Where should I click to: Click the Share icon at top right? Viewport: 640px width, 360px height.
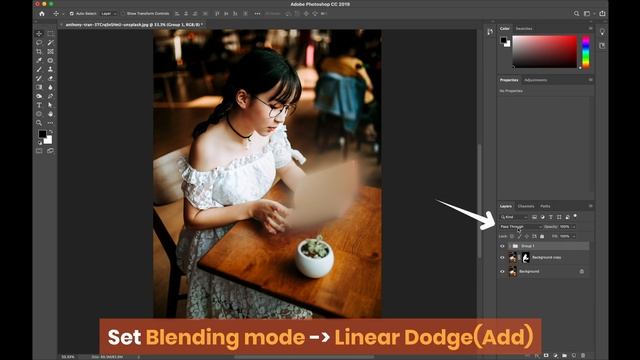point(602,13)
